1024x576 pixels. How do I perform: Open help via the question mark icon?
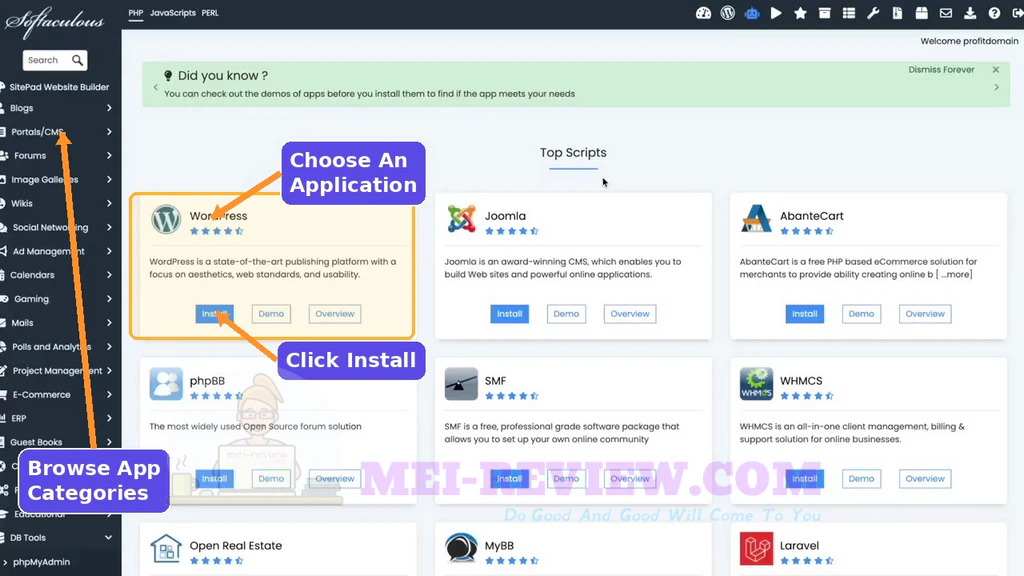pyautogui.click(x=994, y=13)
